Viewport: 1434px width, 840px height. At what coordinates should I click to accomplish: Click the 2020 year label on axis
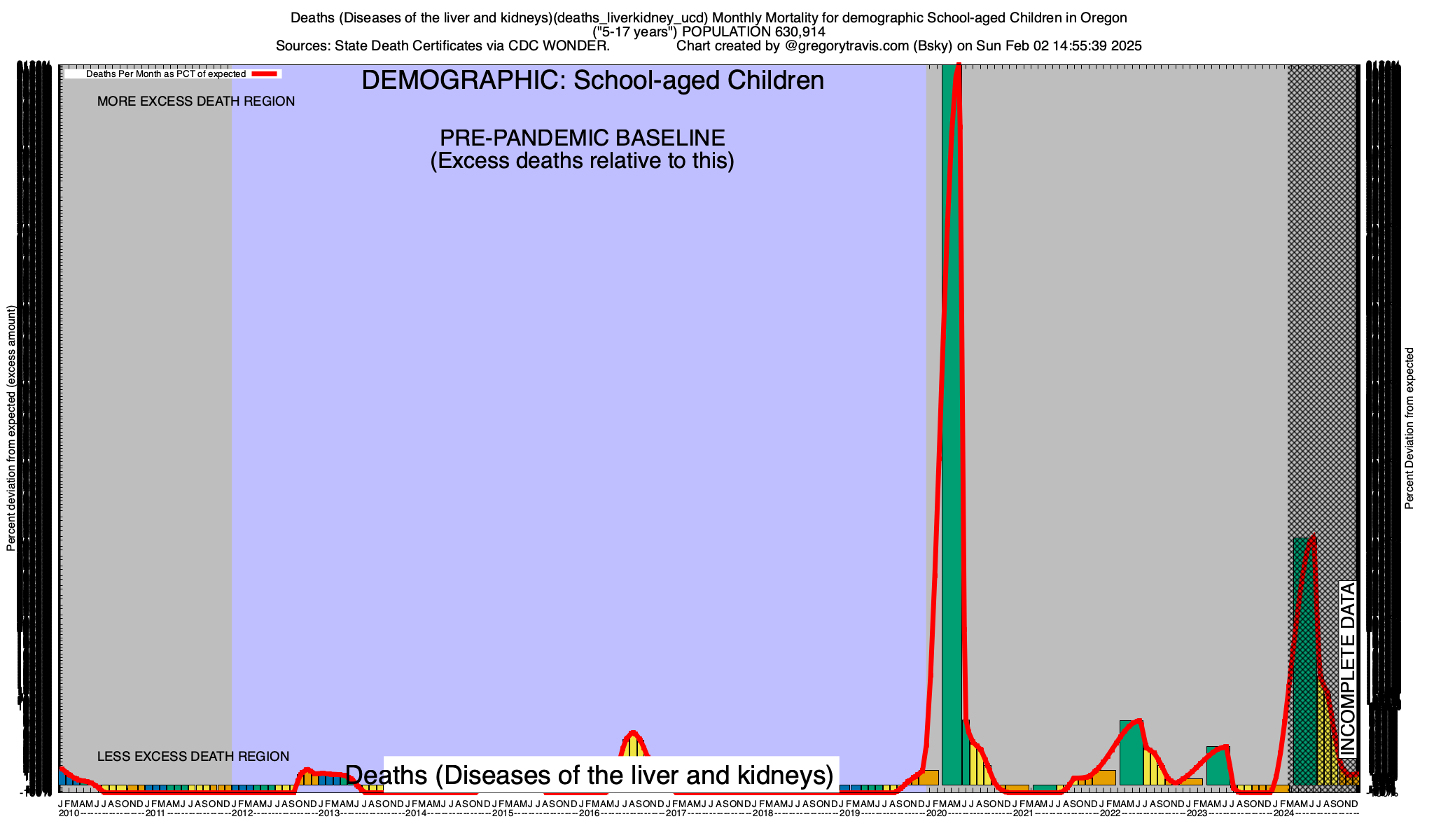pyautogui.click(x=936, y=813)
